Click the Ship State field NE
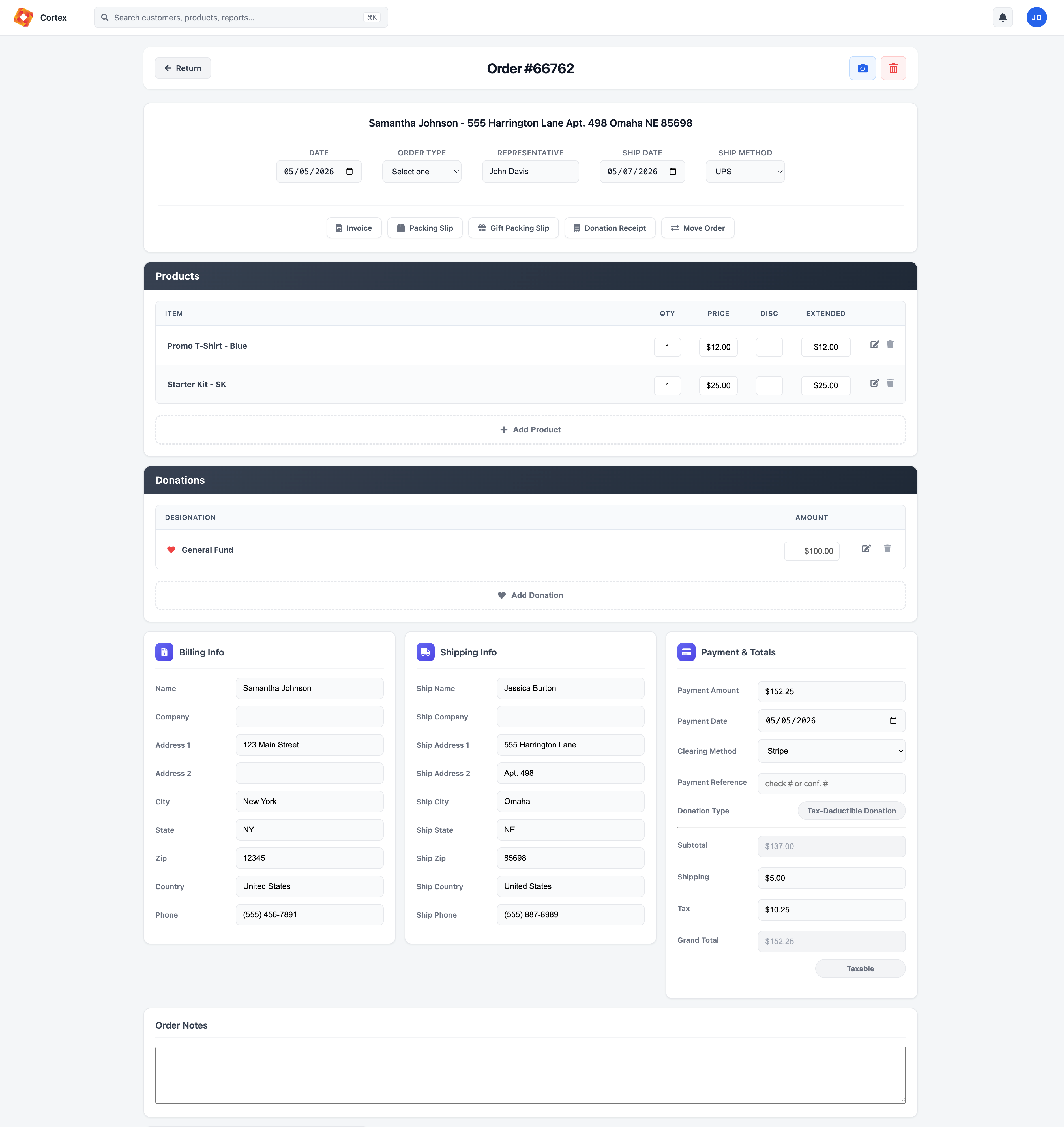1064x1127 pixels. coord(570,830)
